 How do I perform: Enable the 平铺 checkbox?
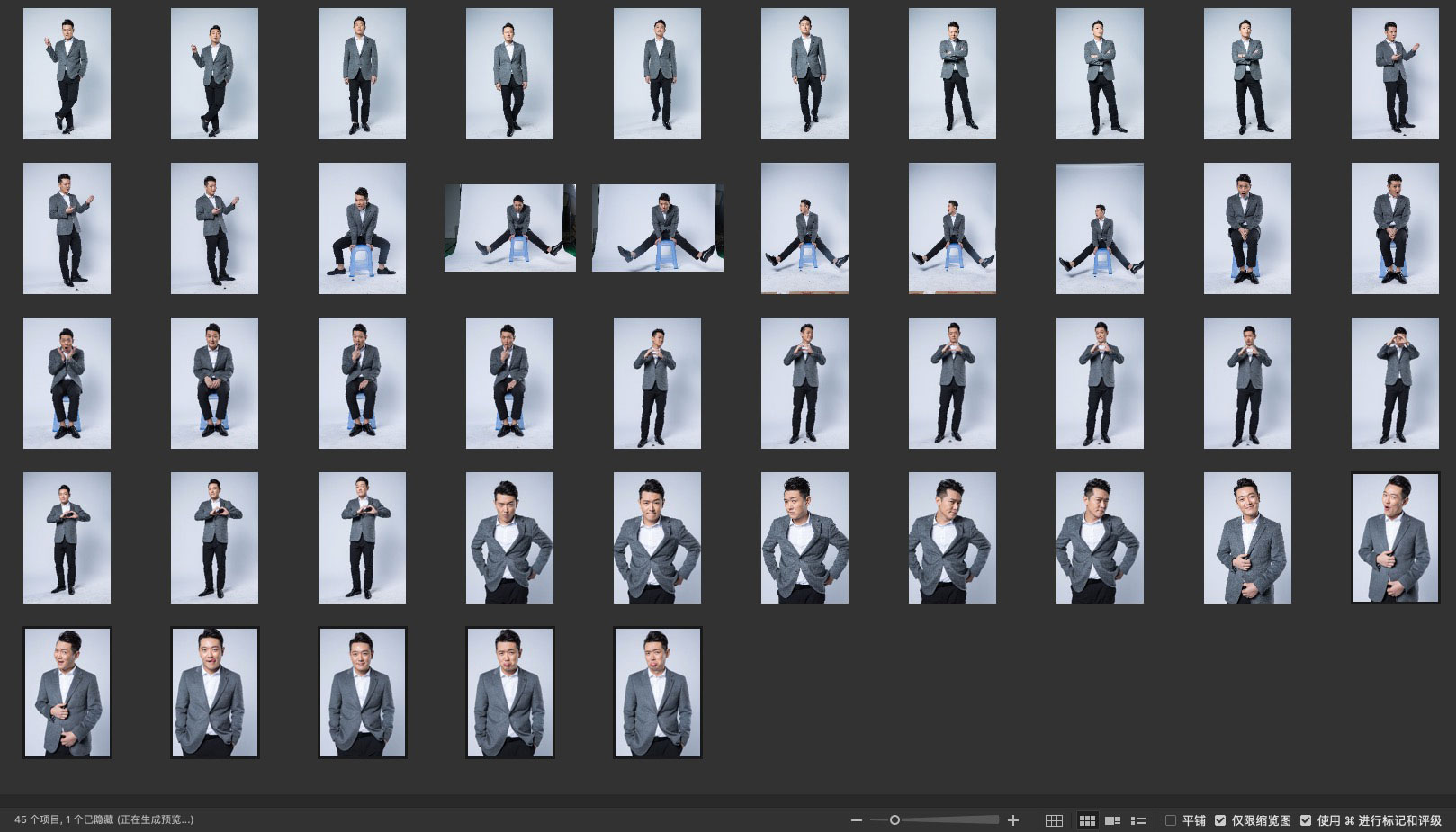click(x=1171, y=820)
